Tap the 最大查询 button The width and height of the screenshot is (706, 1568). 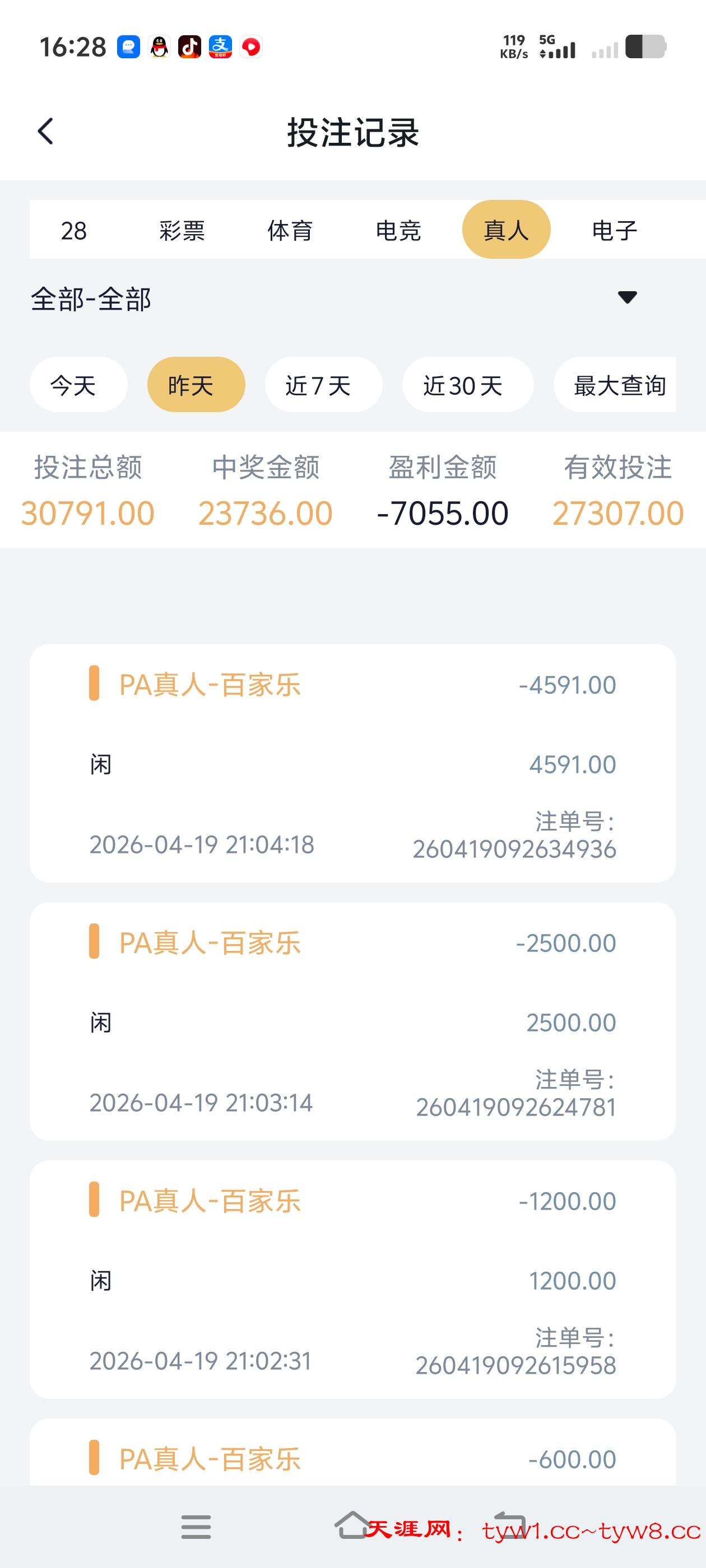click(616, 385)
